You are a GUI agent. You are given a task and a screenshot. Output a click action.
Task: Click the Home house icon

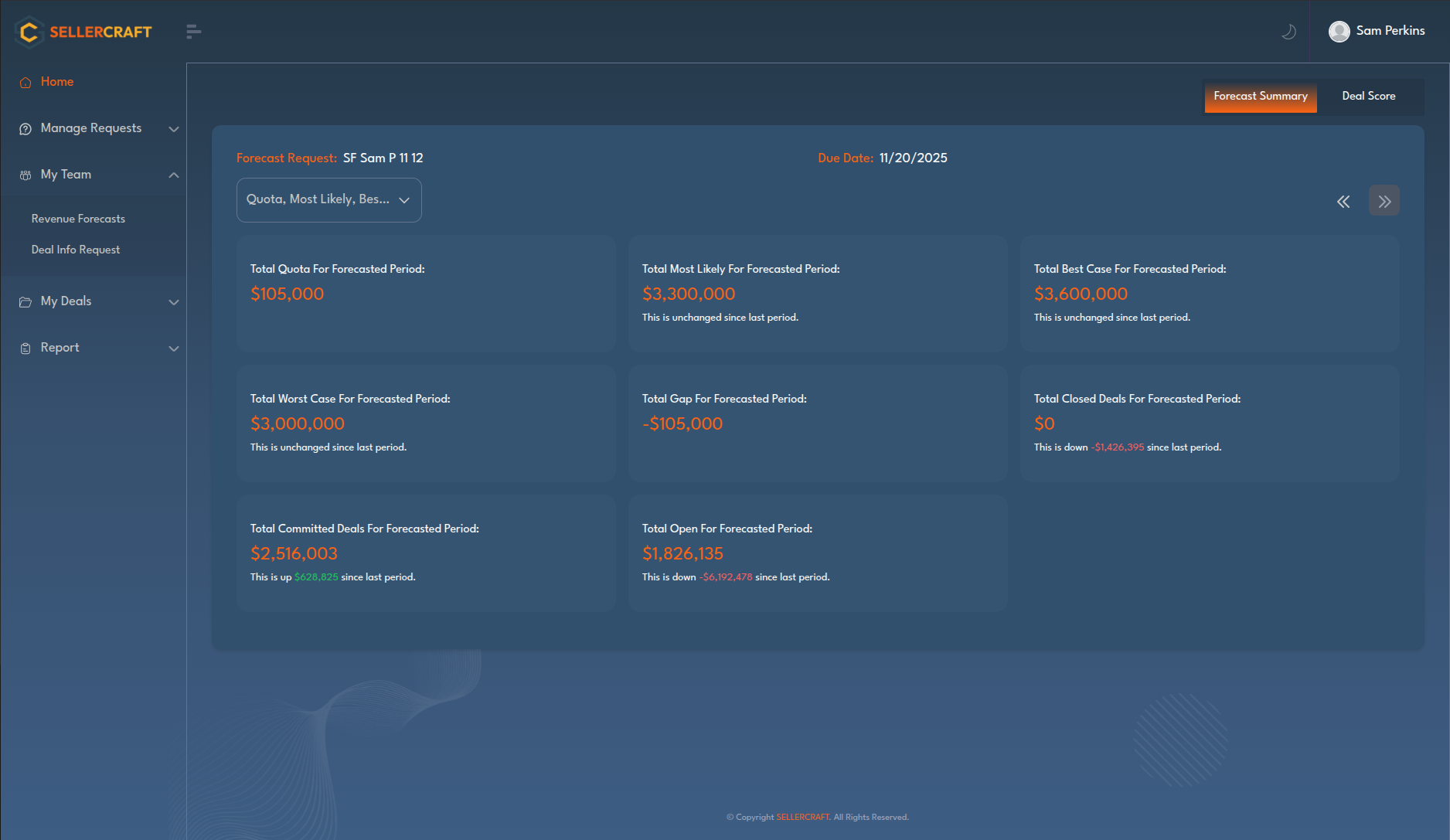(x=26, y=83)
